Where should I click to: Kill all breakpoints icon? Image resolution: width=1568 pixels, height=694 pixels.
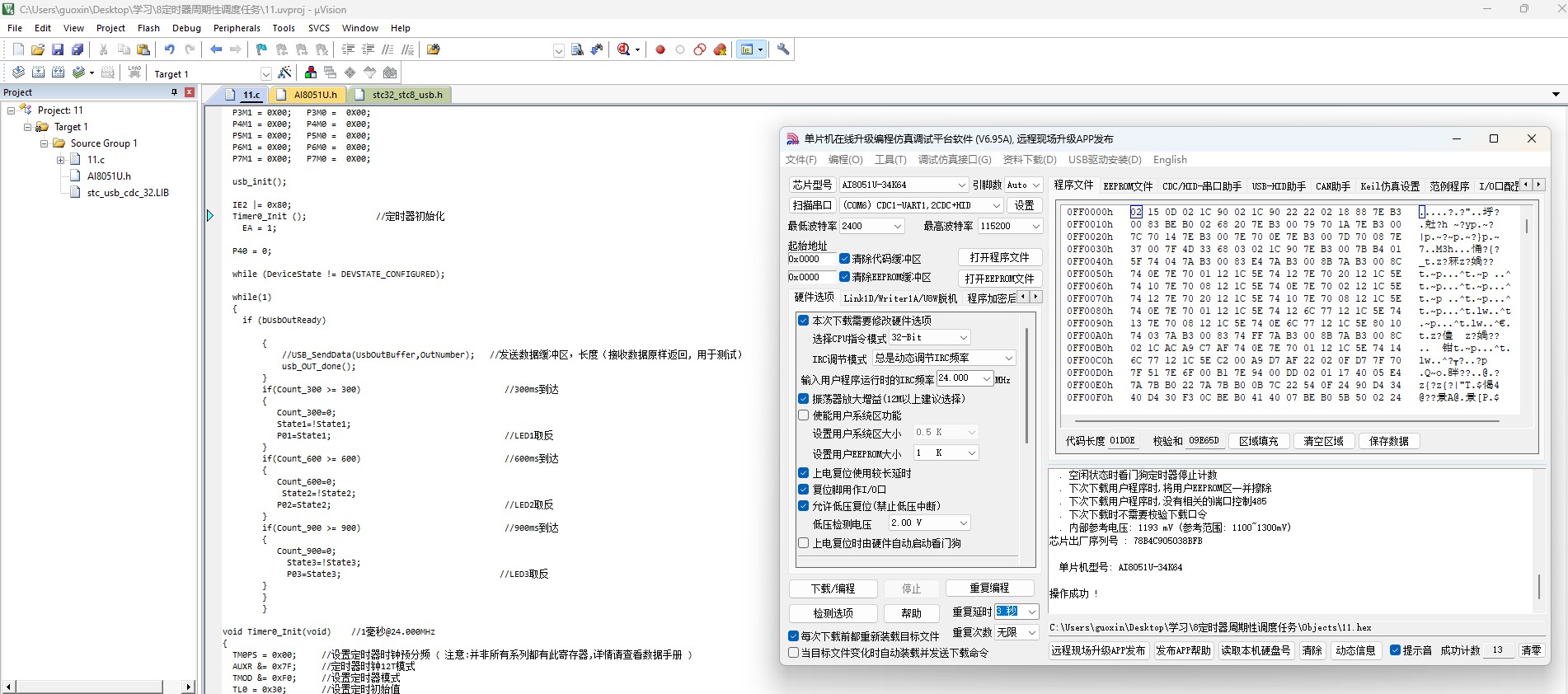(720, 49)
